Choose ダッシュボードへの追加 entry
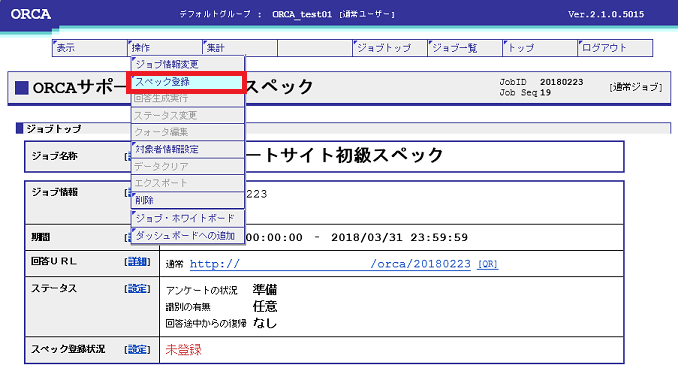The height and width of the screenshot is (371, 678). click(188, 236)
